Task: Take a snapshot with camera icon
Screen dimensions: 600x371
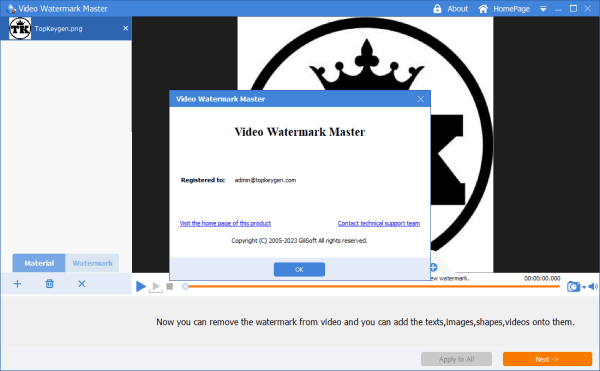Action: [573, 286]
